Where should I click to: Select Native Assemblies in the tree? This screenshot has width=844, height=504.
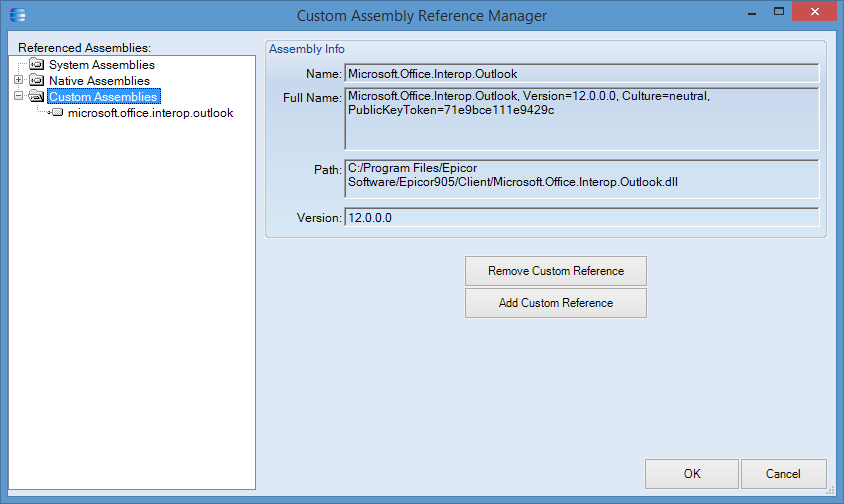point(100,81)
